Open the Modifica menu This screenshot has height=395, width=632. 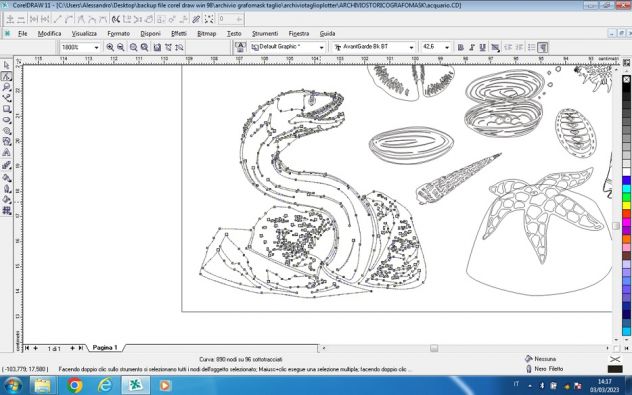click(50, 33)
